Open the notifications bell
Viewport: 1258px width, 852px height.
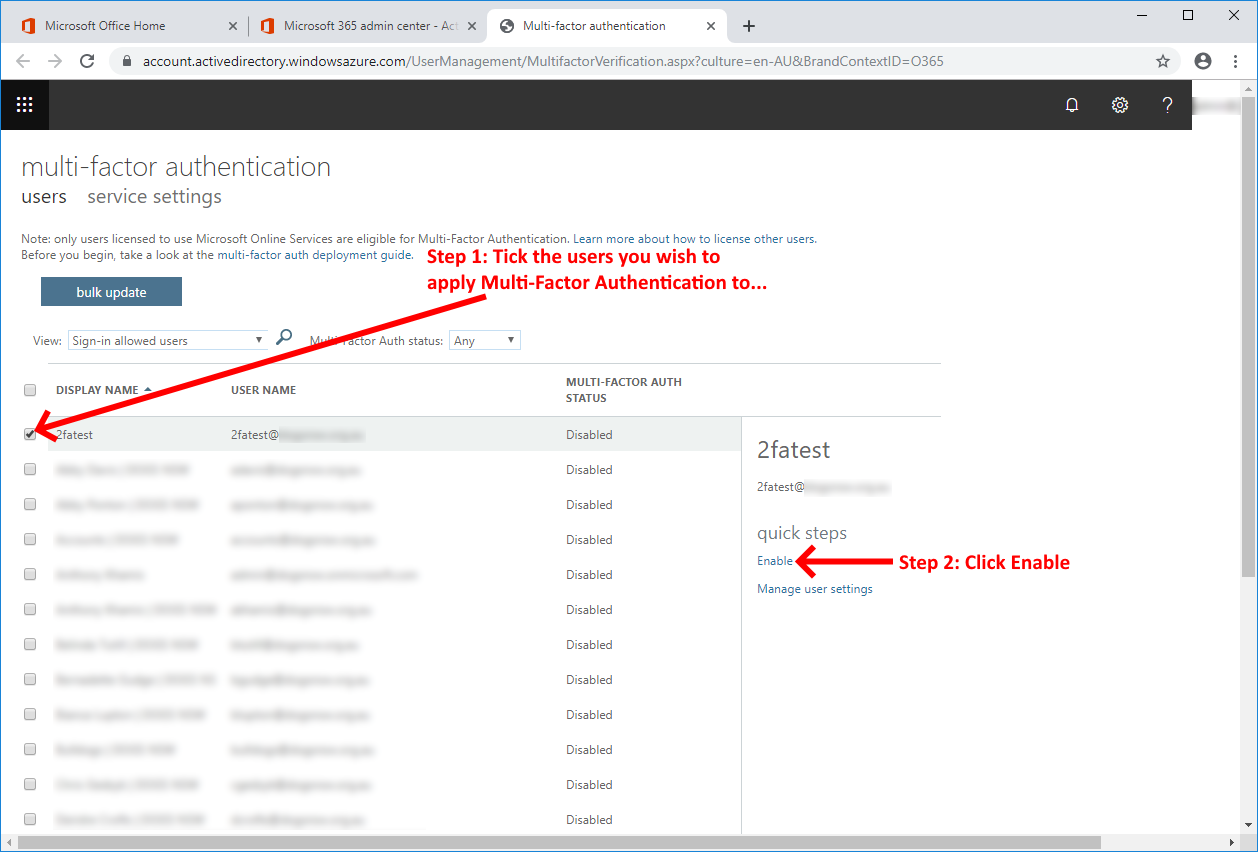1072,105
